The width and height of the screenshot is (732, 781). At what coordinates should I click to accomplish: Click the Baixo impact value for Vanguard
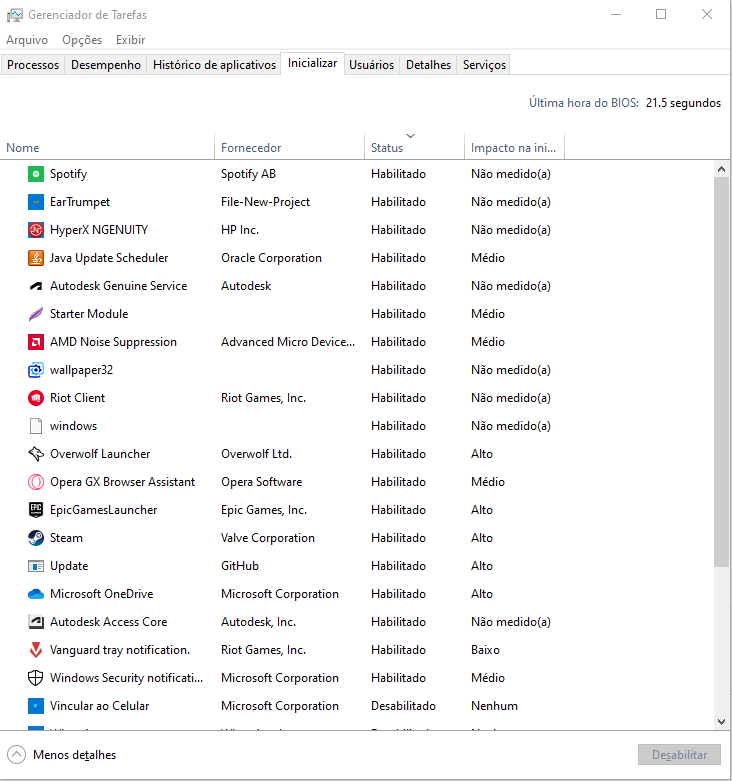[x=486, y=650]
